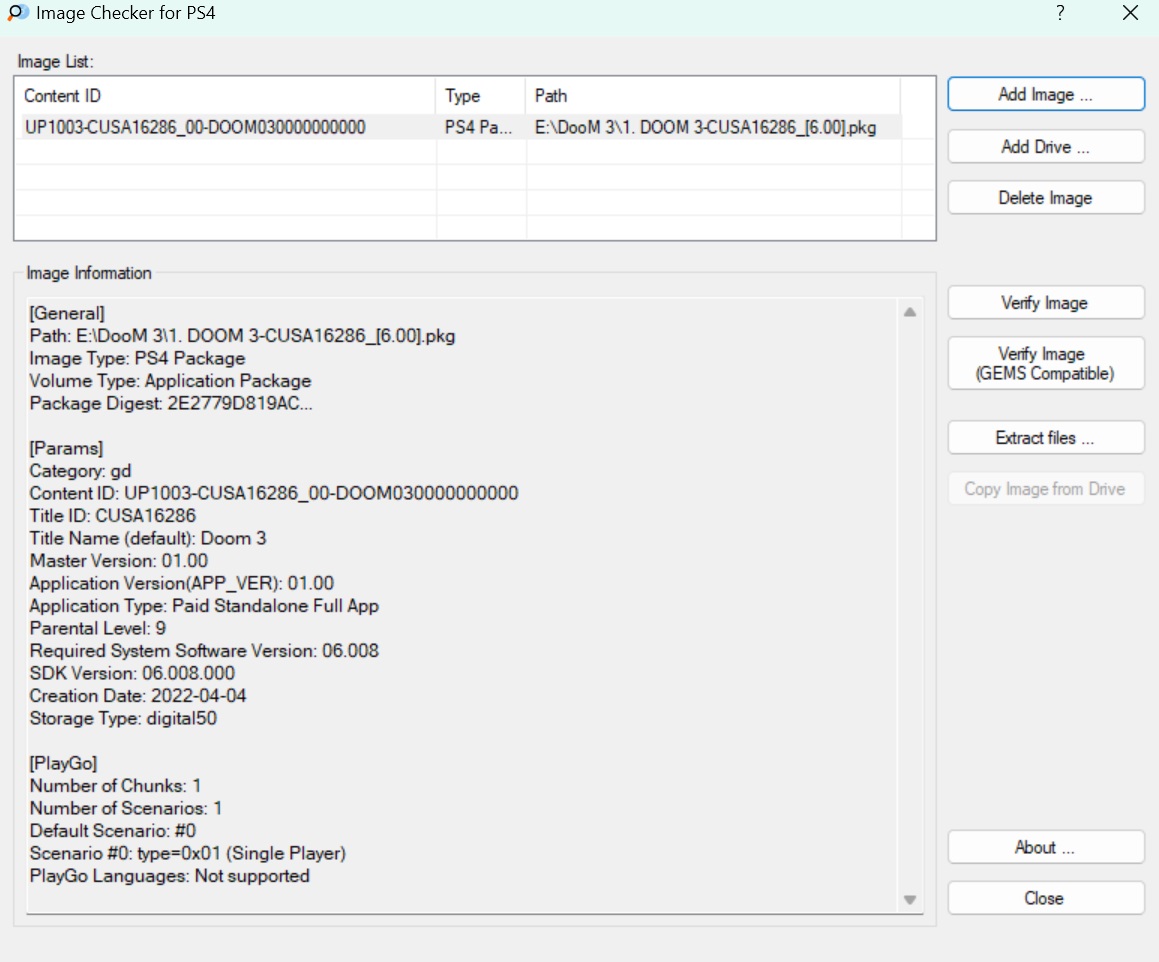
Task: Click the Path column header
Action: 711,96
